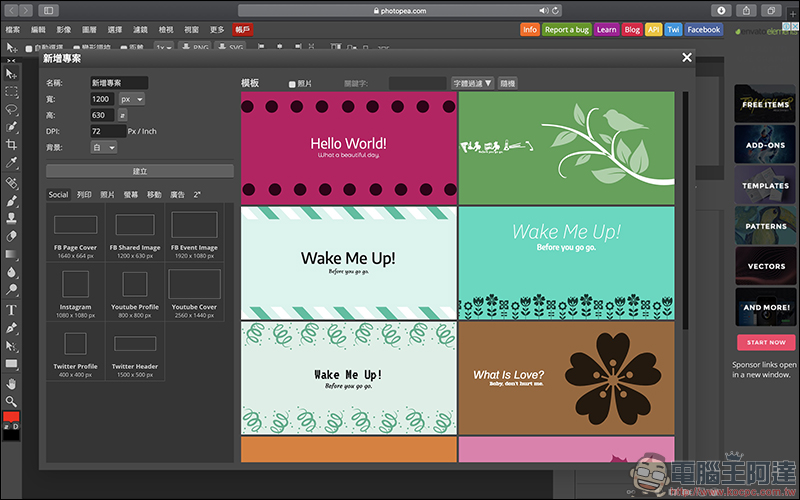
Task: Select the Move tool in left toolbar
Action: [x=11, y=74]
